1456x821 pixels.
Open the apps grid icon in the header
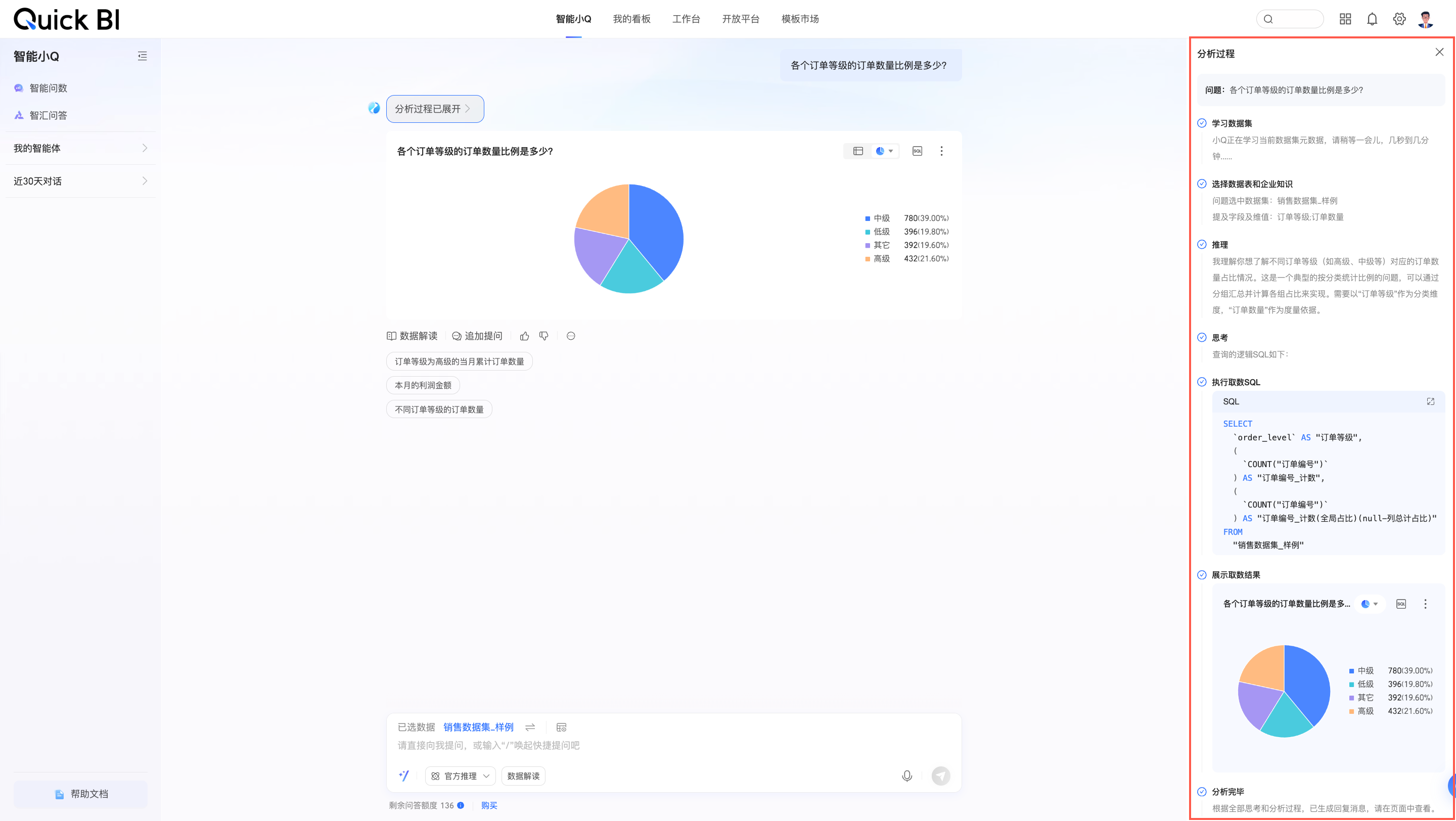[1345, 19]
